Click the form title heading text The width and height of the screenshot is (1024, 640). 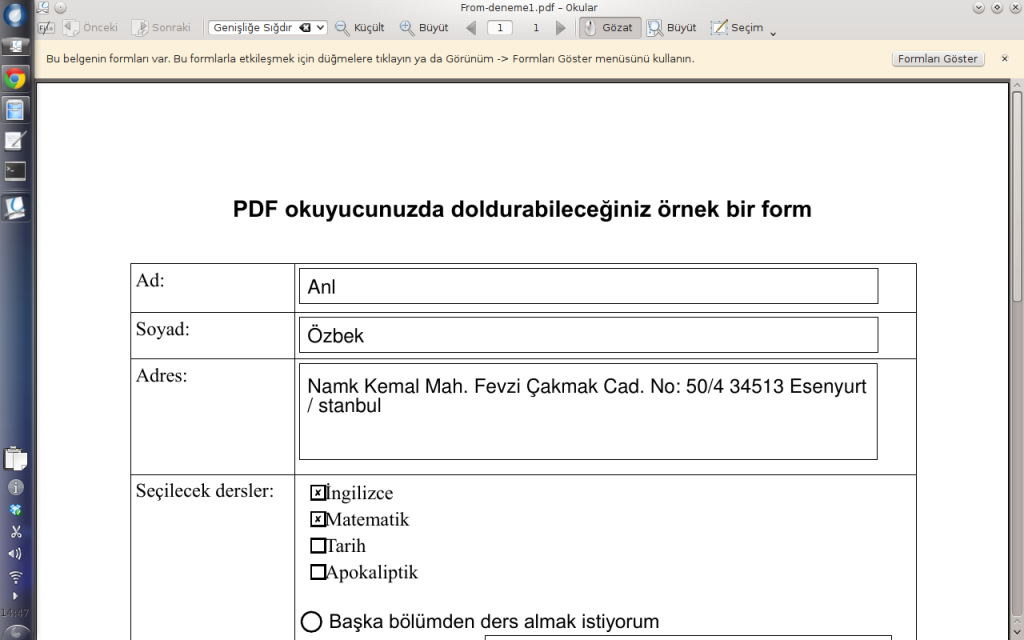tap(522, 209)
